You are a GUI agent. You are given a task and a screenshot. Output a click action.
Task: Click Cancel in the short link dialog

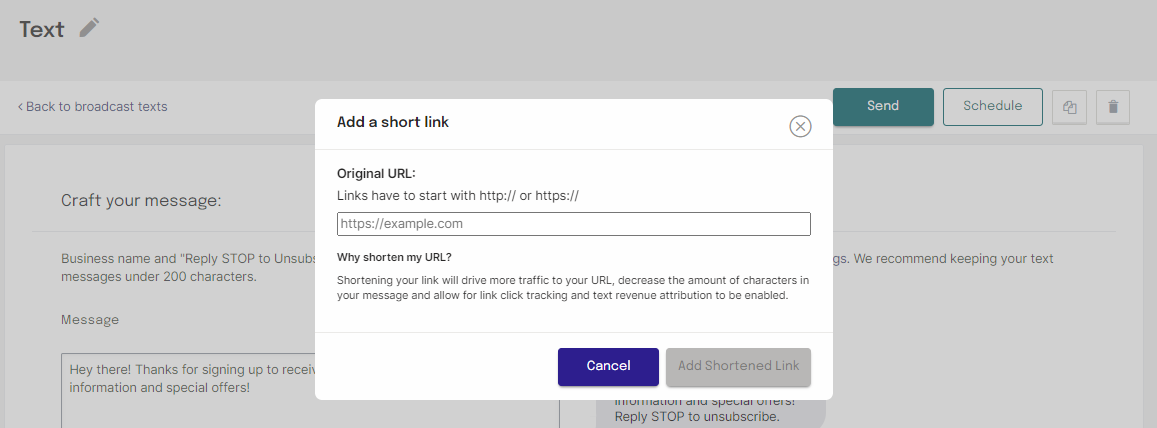[608, 366]
